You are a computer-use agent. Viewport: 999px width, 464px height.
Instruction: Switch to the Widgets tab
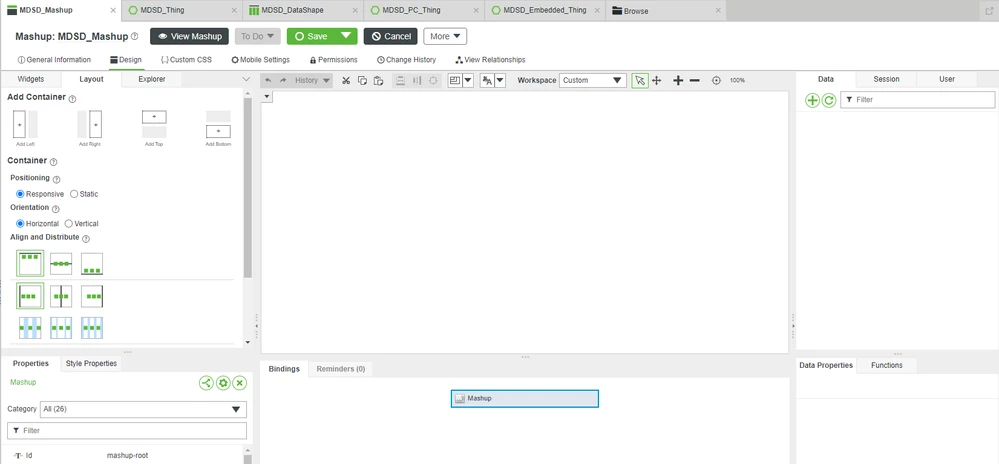tap(31, 79)
